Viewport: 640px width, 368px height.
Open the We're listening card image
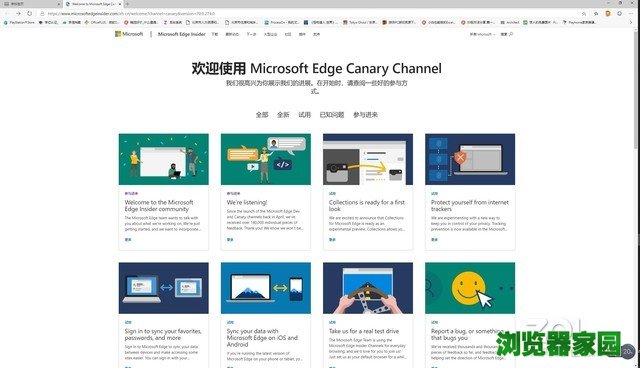266,159
